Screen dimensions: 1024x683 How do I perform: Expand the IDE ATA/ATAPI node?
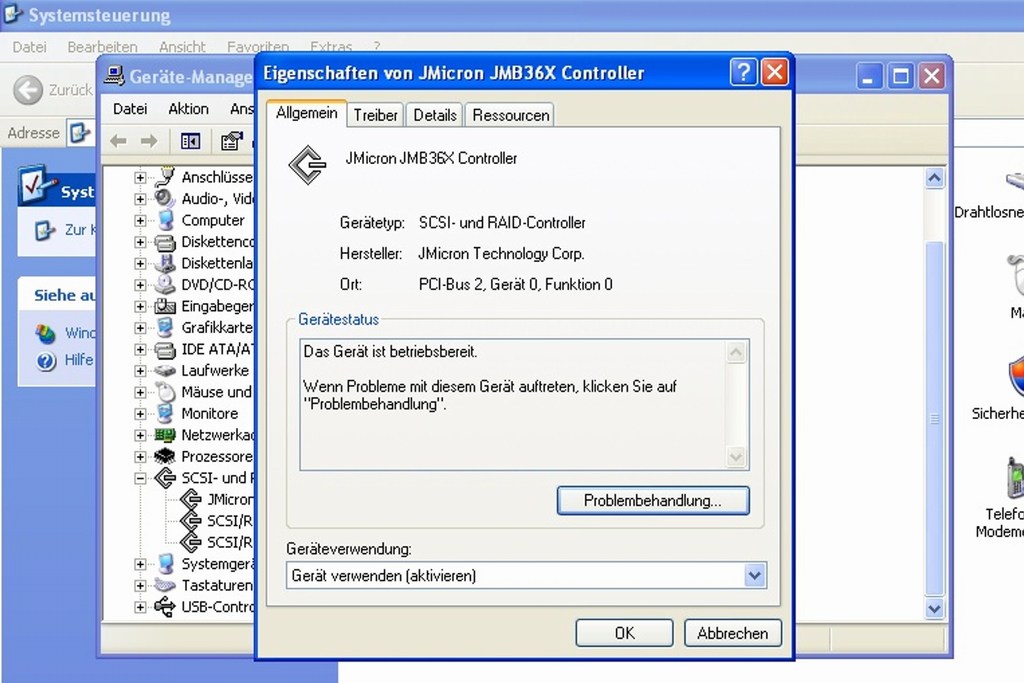tap(140, 349)
